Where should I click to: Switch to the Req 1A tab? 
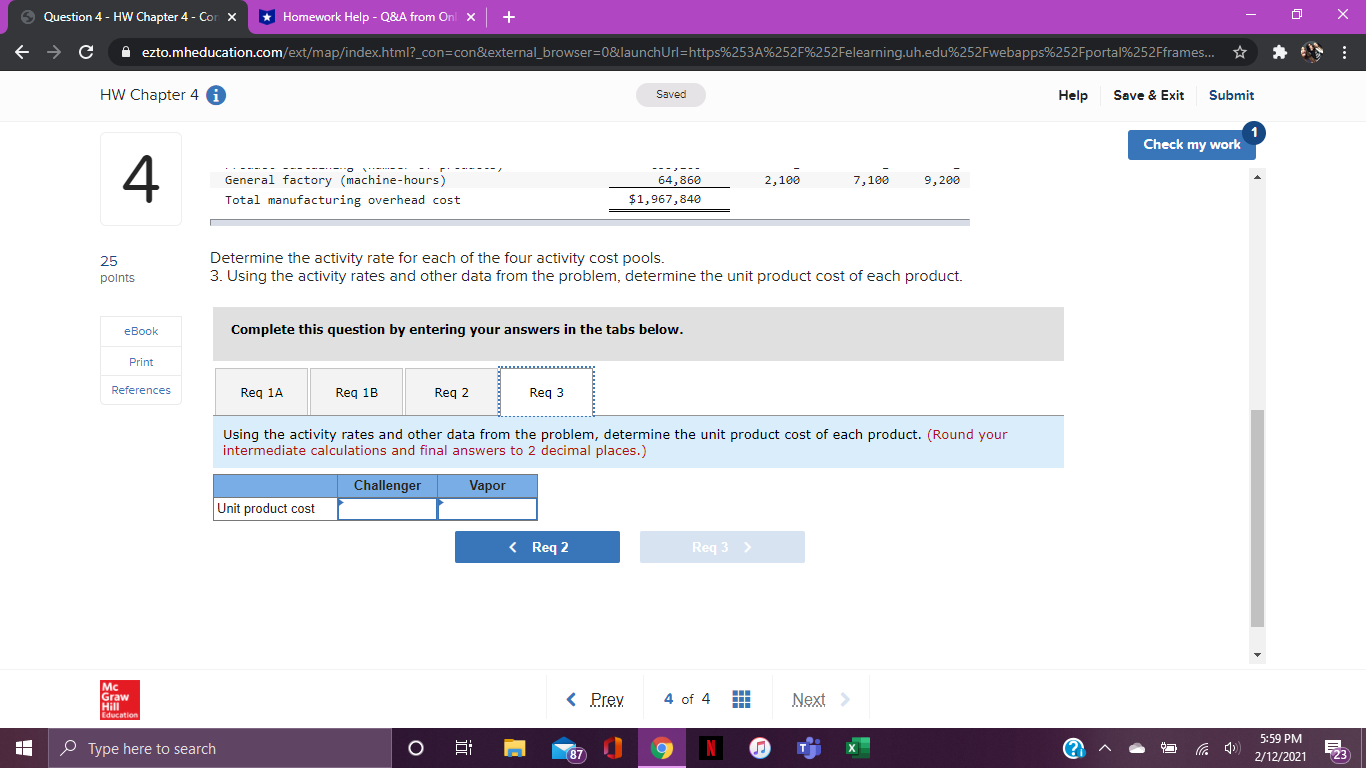[x=260, y=391]
